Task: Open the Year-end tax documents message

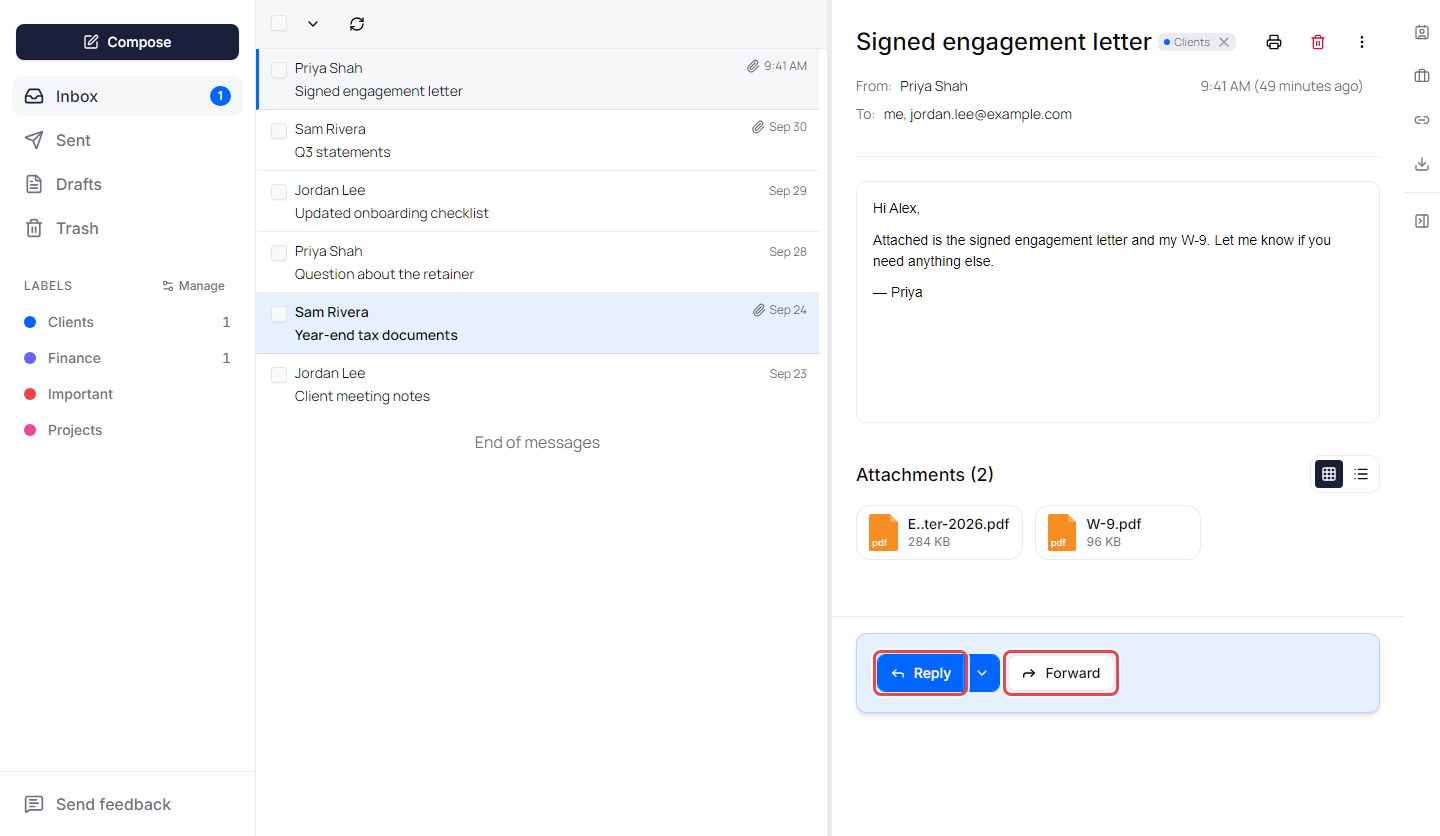Action: point(538,323)
